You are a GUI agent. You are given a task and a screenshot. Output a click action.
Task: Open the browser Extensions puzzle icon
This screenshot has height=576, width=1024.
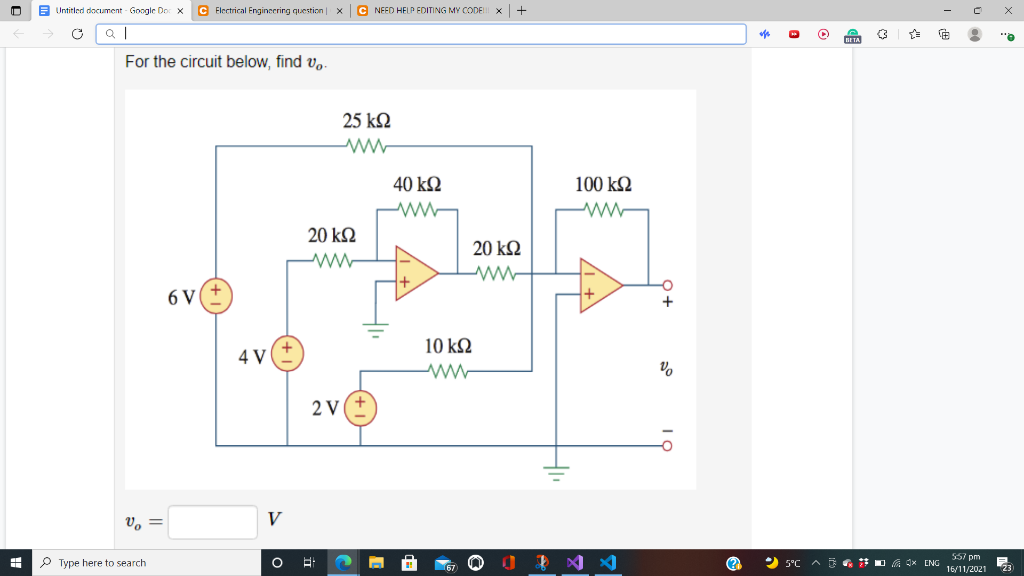882,33
